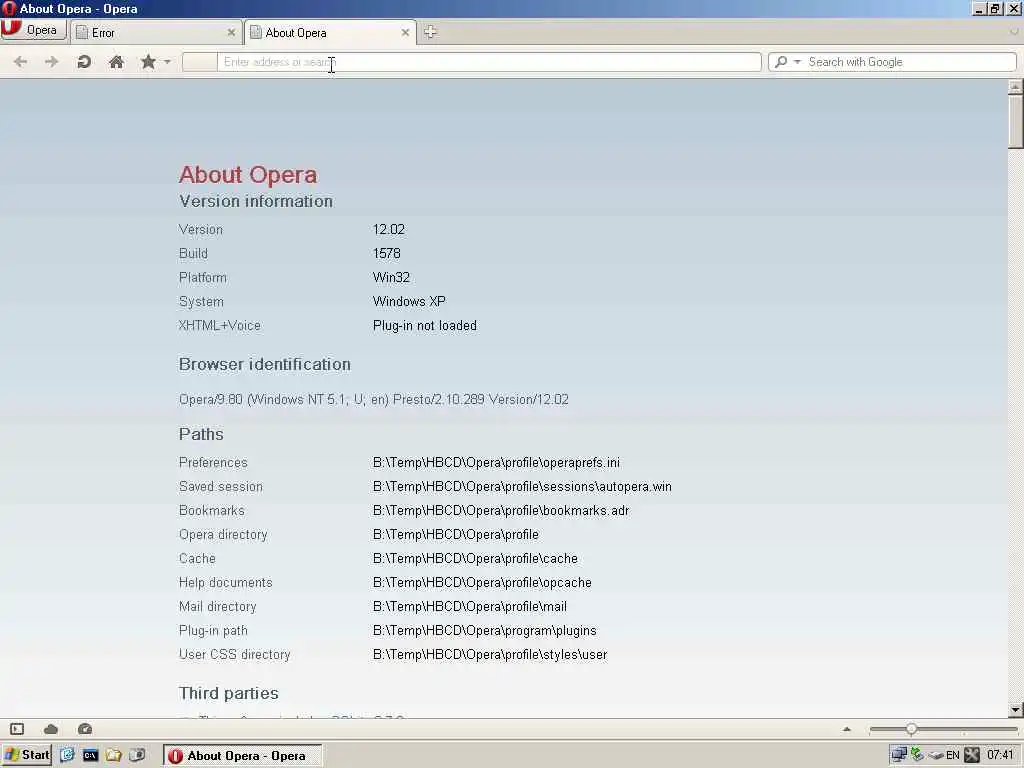Click the vertical scrollbar thumb
This screenshot has width=1024, height=768.
(1015, 121)
